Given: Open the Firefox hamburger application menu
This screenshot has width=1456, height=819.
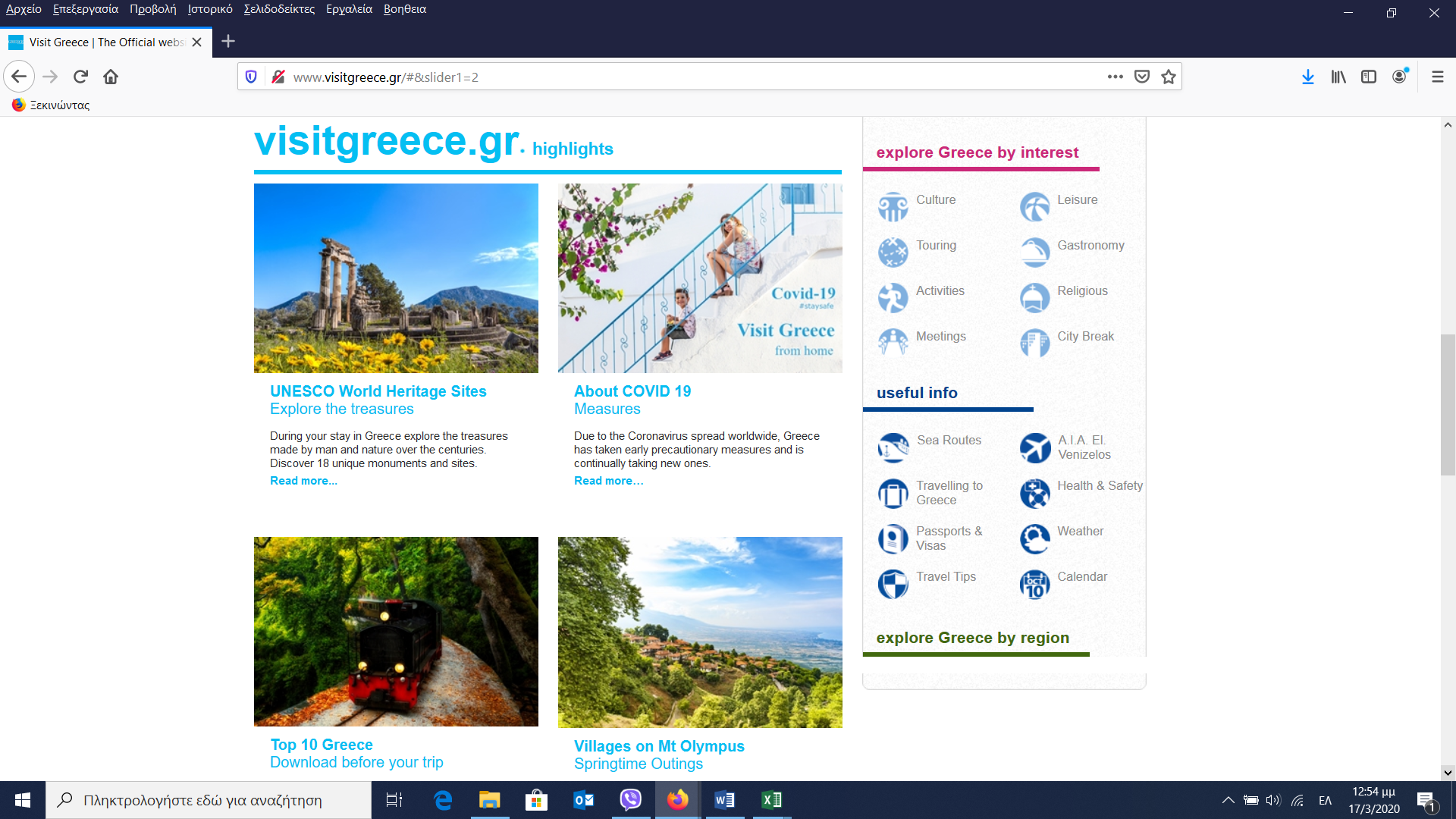Looking at the screenshot, I should coord(1437,77).
